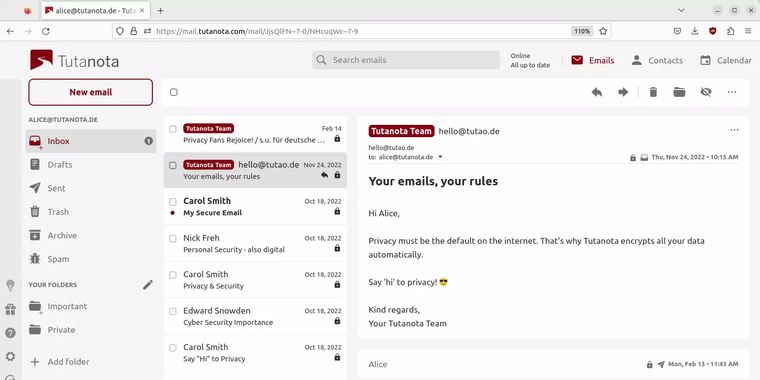
Task: Click the edit folders pencil icon
Action: [x=148, y=285]
